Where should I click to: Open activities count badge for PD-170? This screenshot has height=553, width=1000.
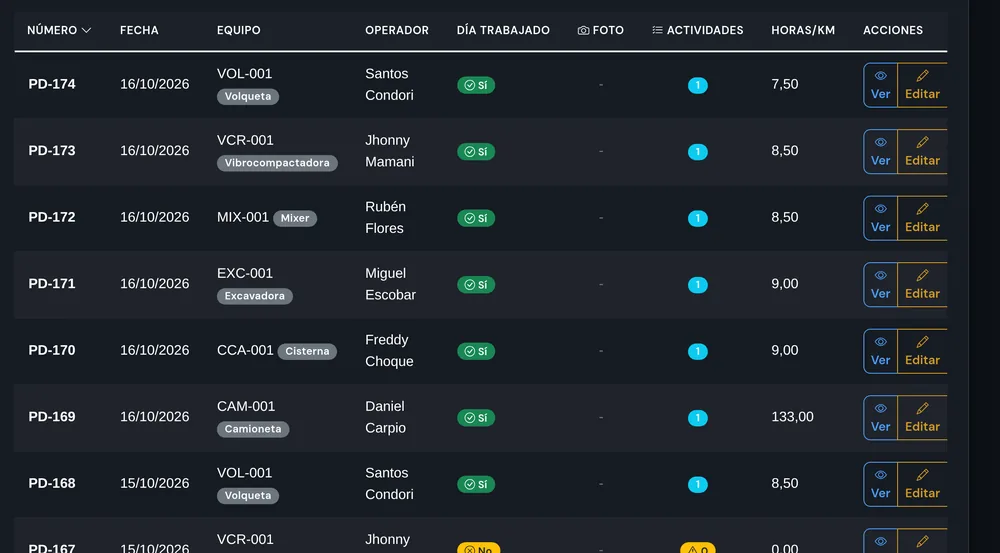pos(698,351)
